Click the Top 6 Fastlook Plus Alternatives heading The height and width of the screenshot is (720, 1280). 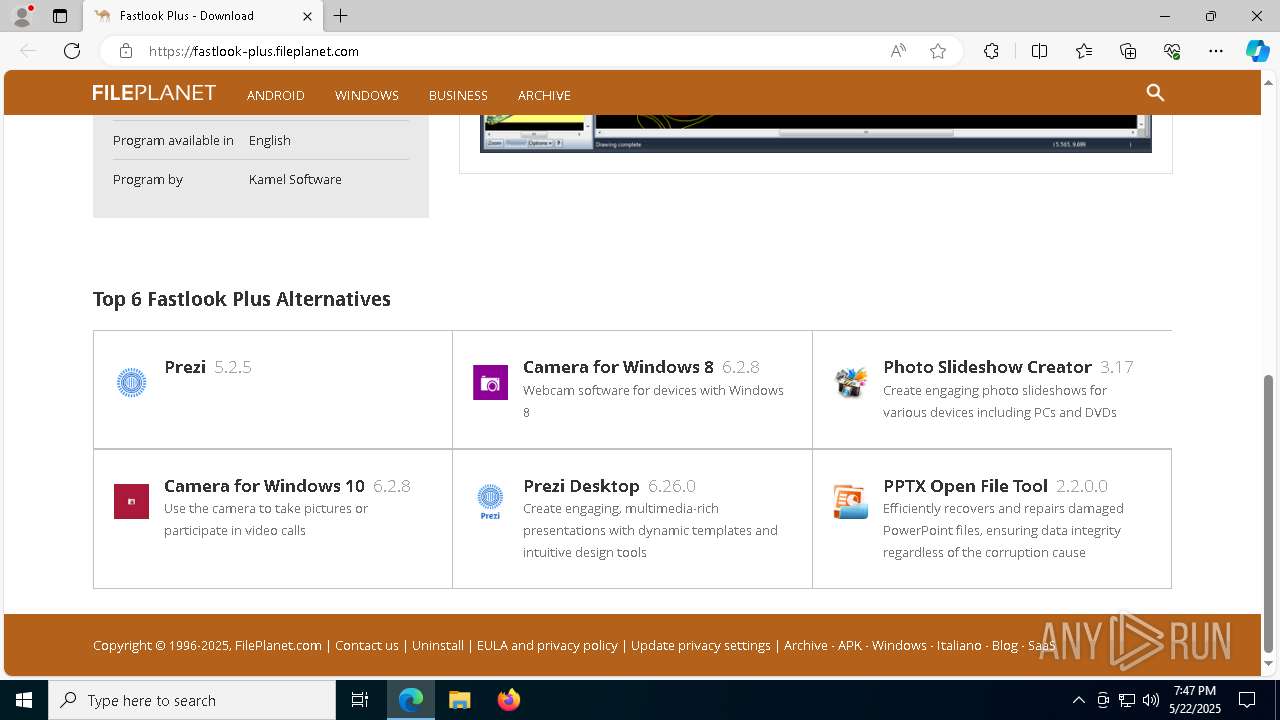[242, 299]
